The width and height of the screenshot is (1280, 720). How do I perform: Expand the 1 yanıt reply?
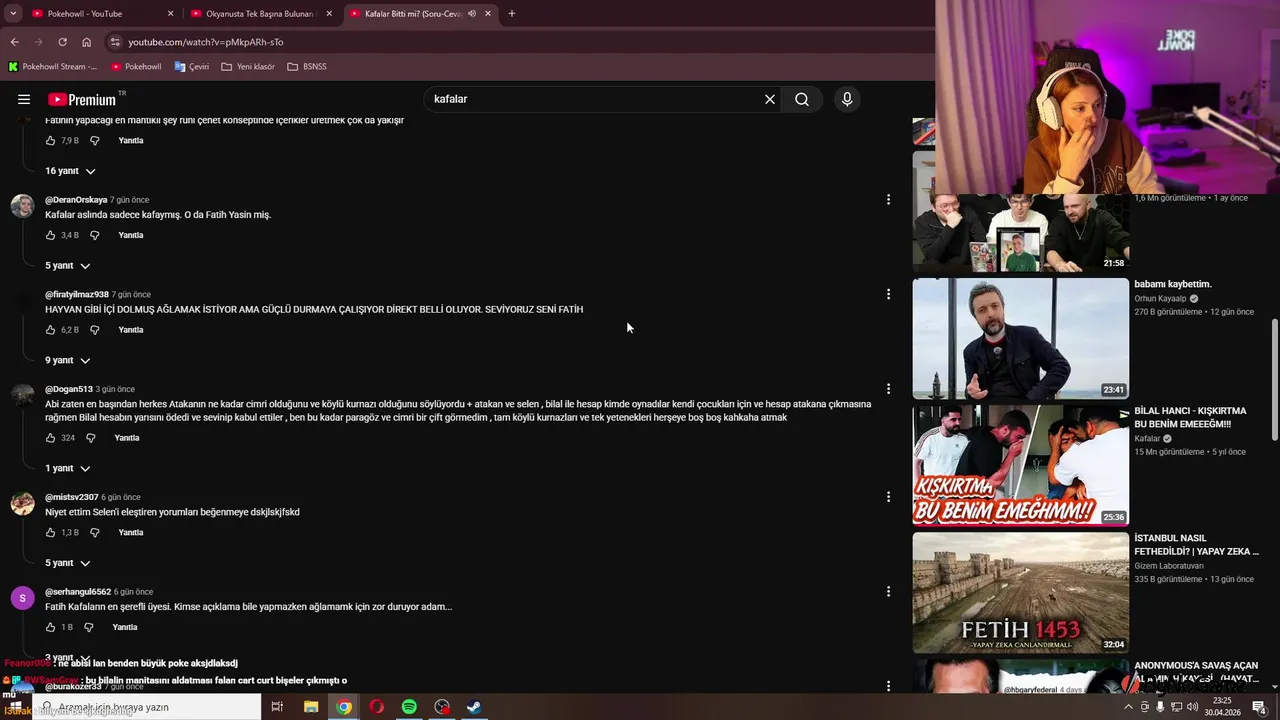click(x=67, y=468)
